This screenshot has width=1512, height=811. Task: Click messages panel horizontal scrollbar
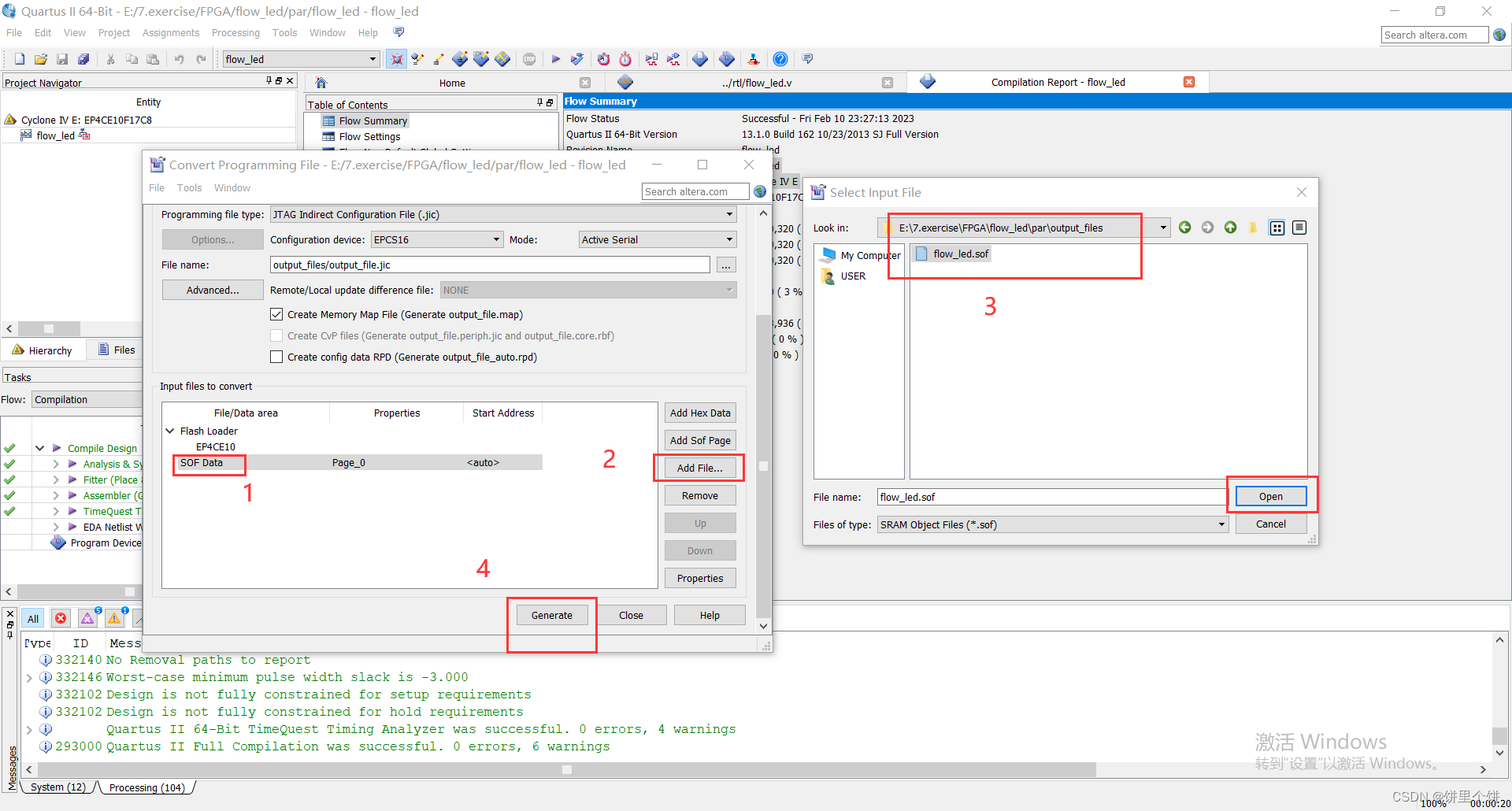(x=567, y=769)
